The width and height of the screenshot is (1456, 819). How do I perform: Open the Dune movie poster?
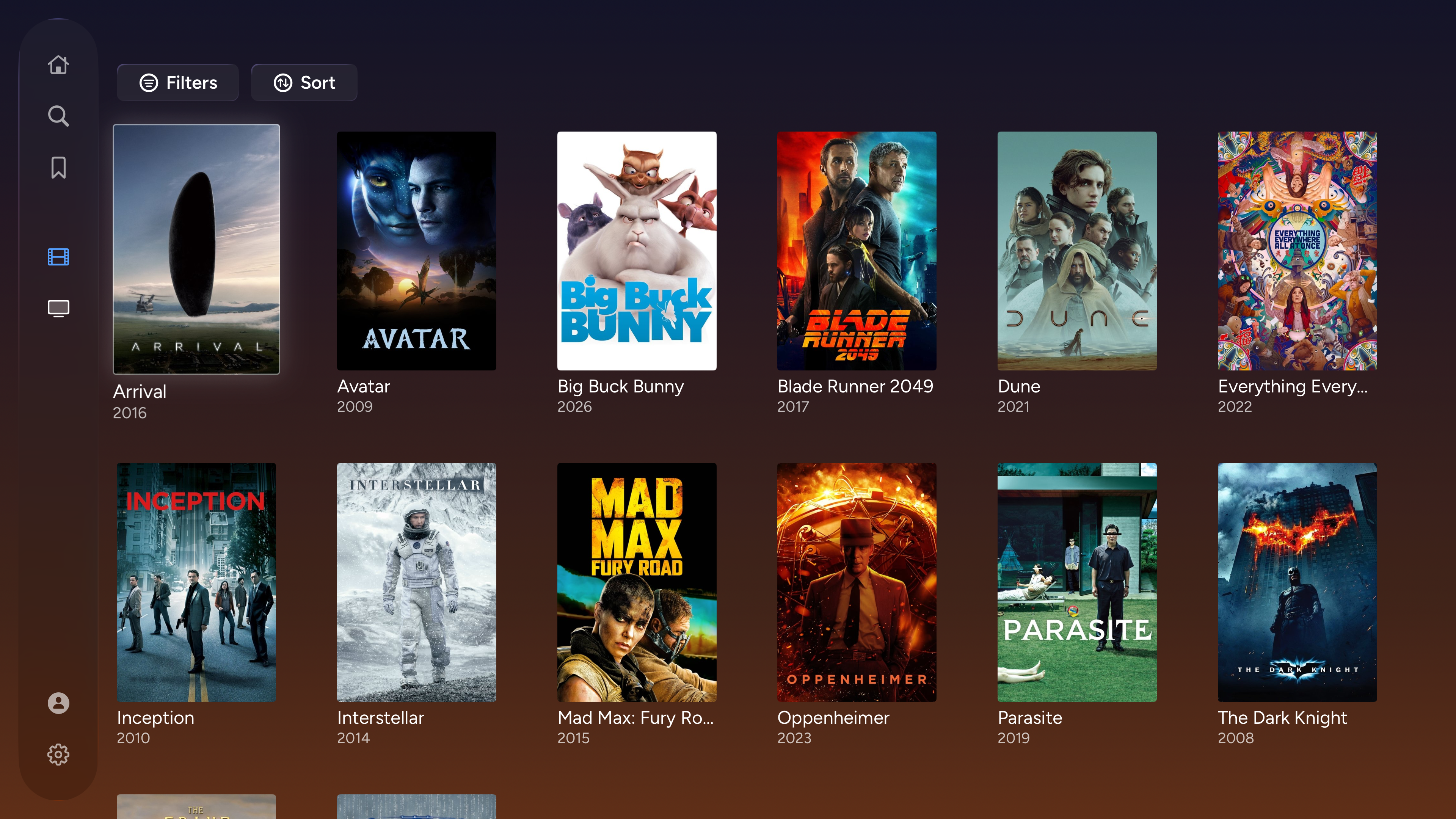[1077, 251]
